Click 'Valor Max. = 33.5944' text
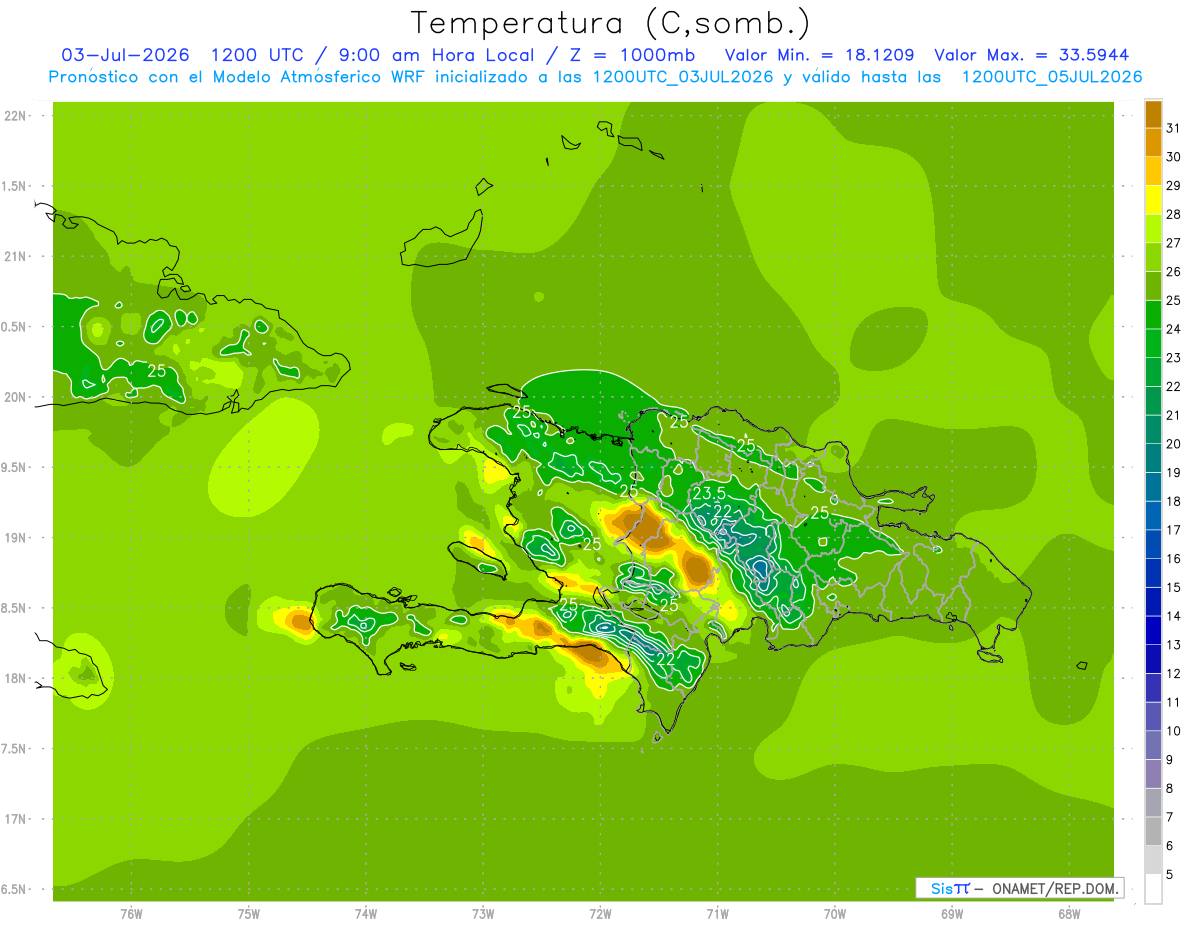 click(x=1031, y=55)
